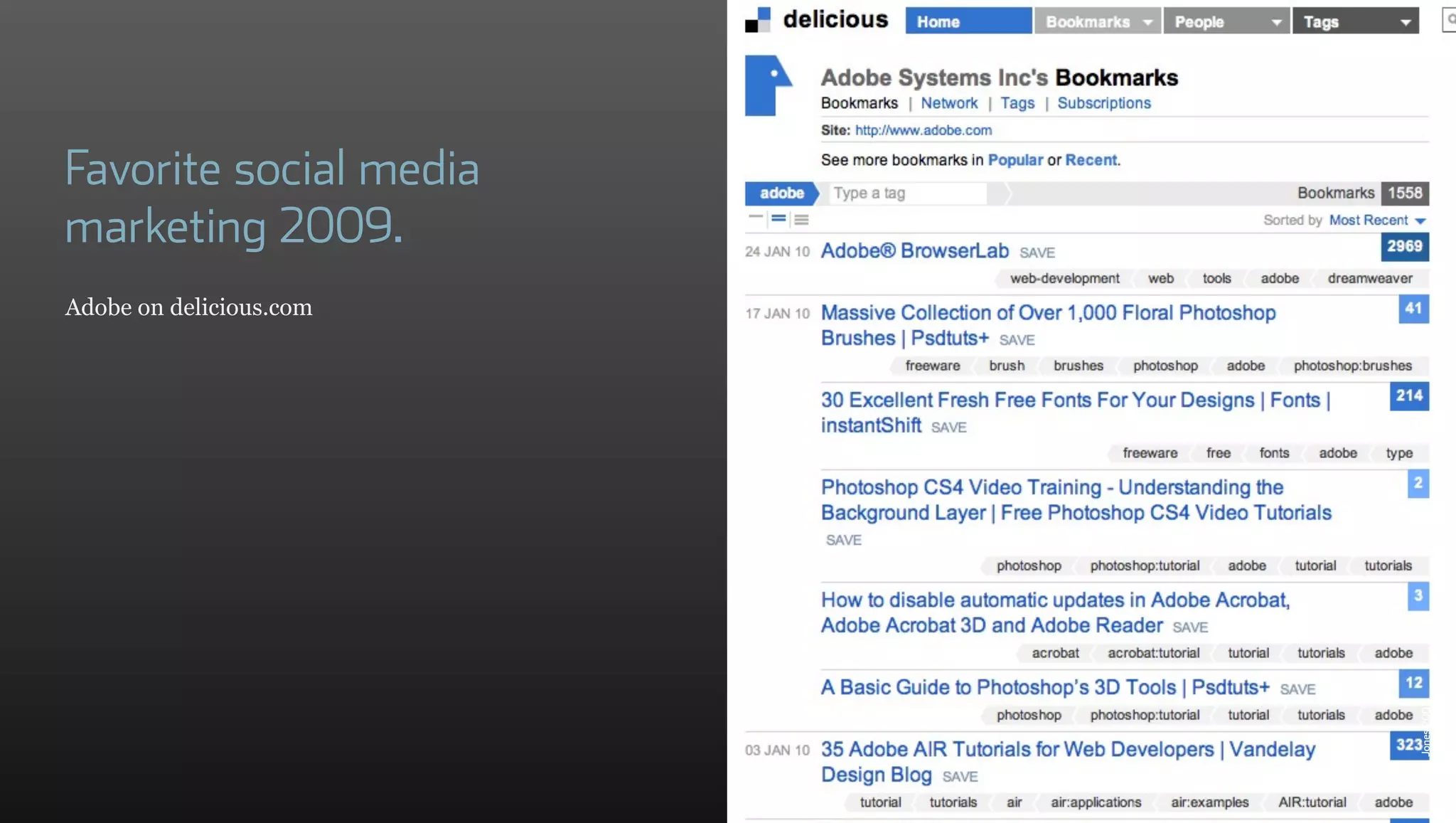Select the medium two-line view icon

coord(778,219)
